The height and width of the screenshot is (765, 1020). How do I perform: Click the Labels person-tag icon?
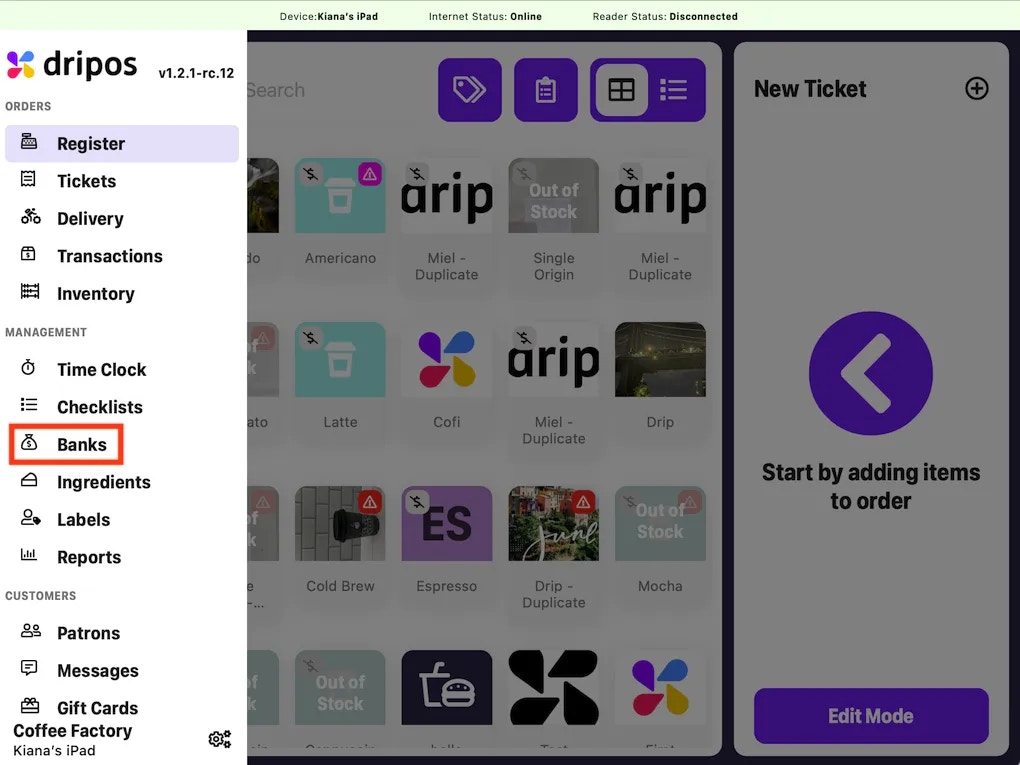[x=30, y=517]
